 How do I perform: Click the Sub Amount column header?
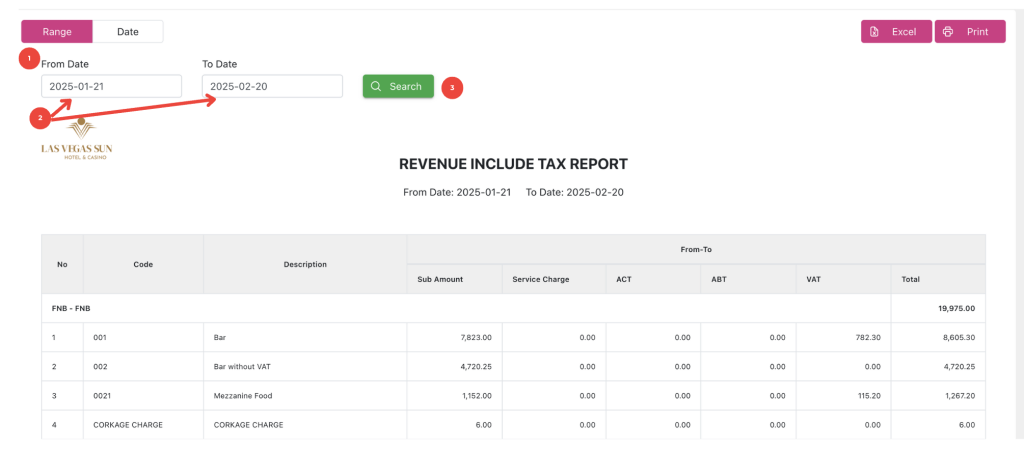440,279
